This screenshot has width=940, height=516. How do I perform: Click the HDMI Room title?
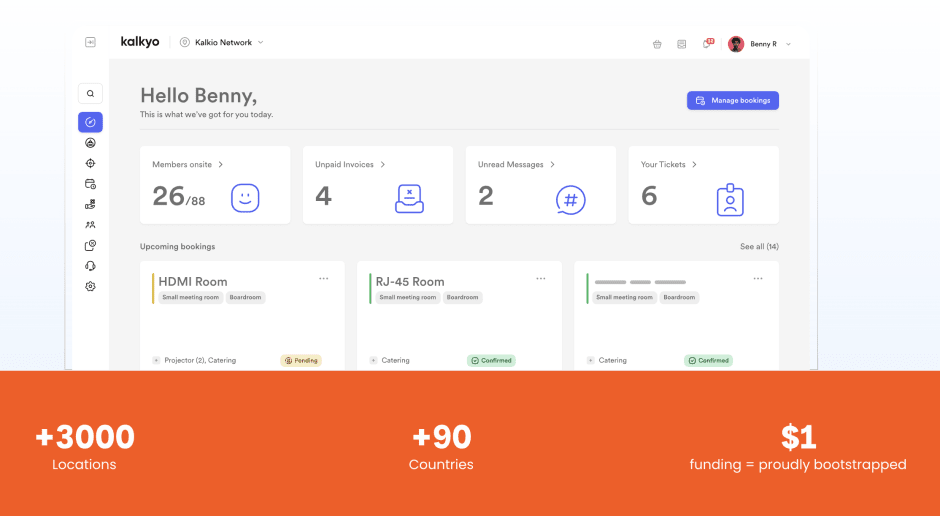tap(193, 282)
